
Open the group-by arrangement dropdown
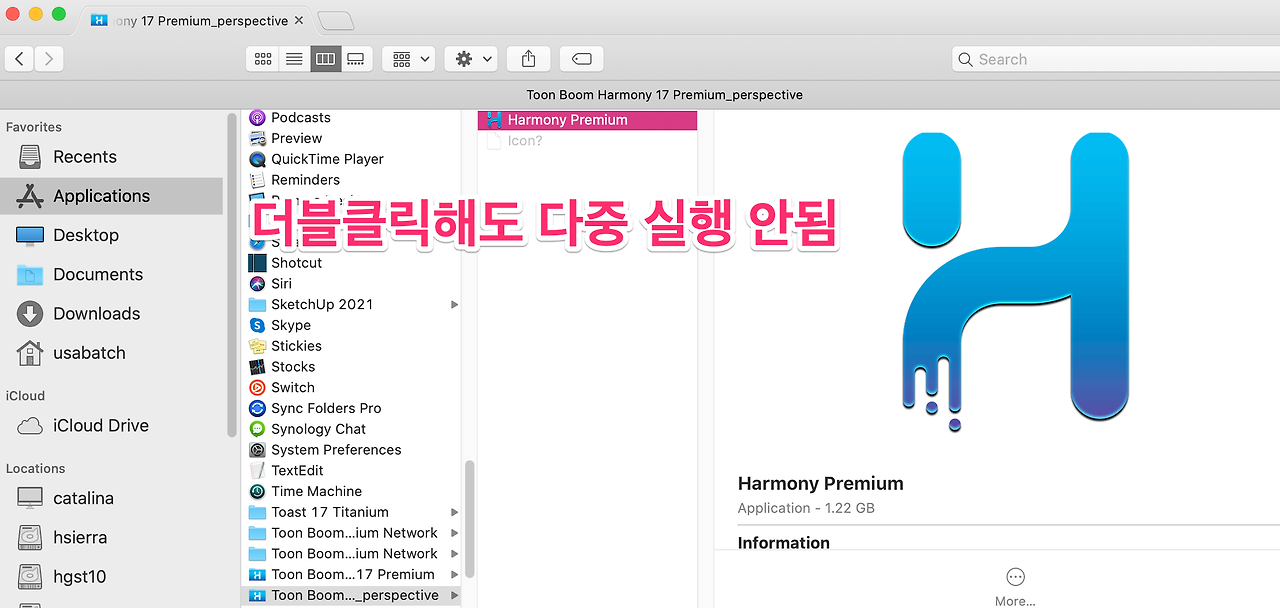408,59
